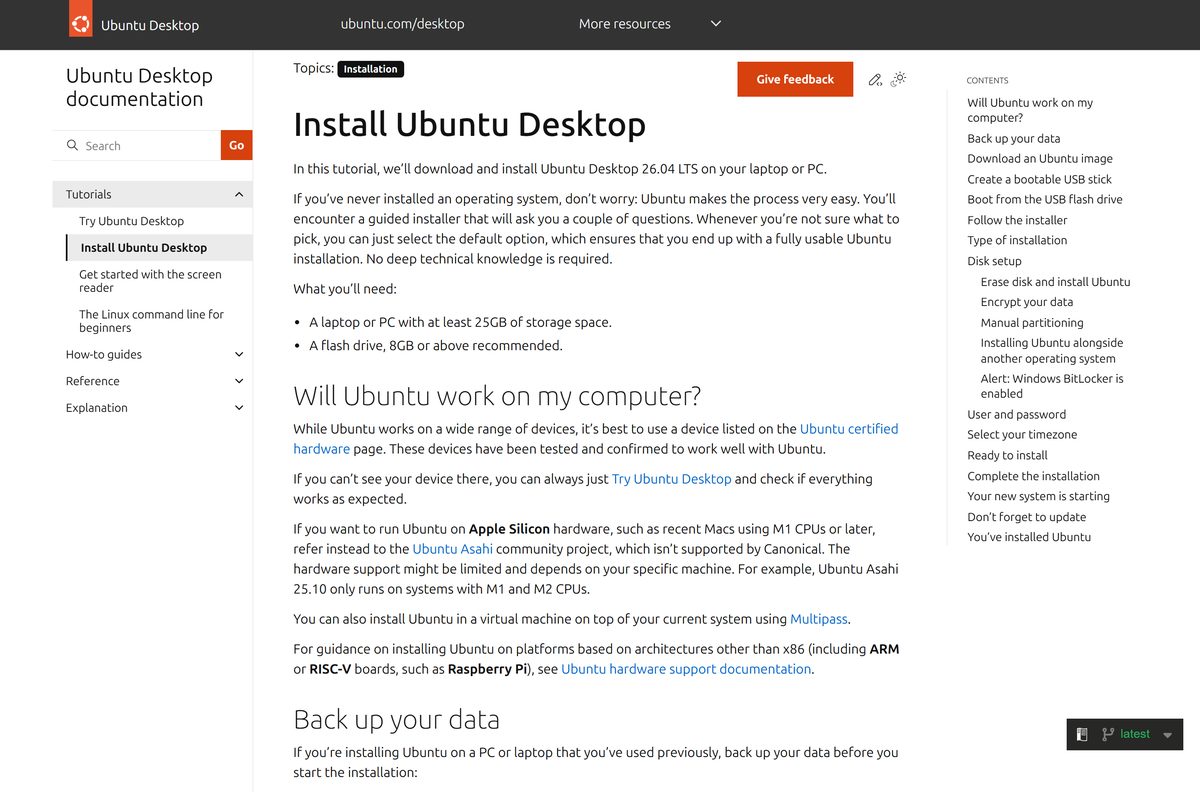Viewport: 1200px width, 792px height.
Task: Jump to Select your timezone
Action: point(1022,434)
